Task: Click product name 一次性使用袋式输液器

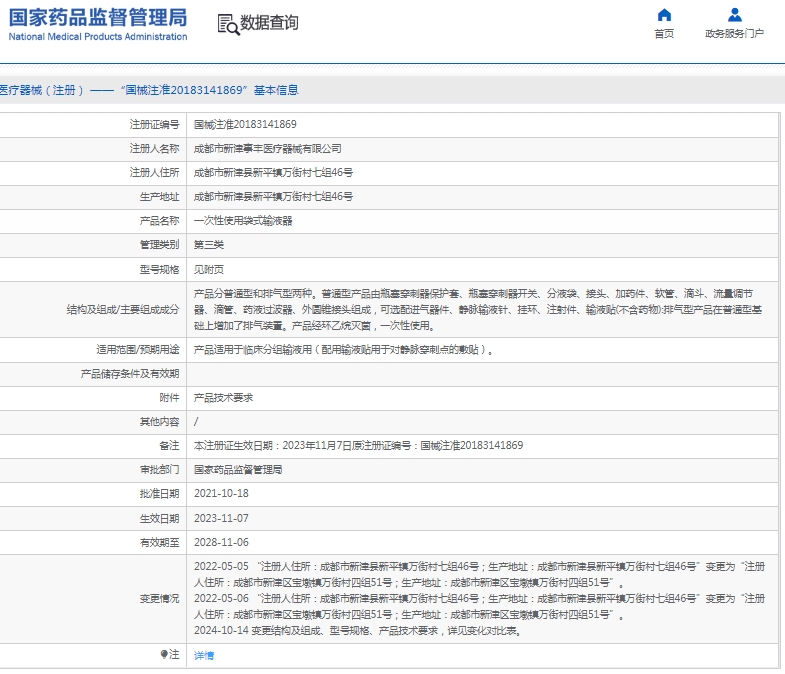Action: pyautogui.click(x=243, y=220)
